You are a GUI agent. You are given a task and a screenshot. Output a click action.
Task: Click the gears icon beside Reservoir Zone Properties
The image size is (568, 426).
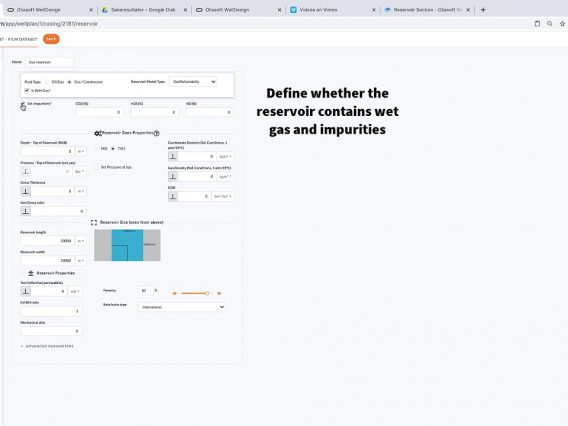click(98, 133)
